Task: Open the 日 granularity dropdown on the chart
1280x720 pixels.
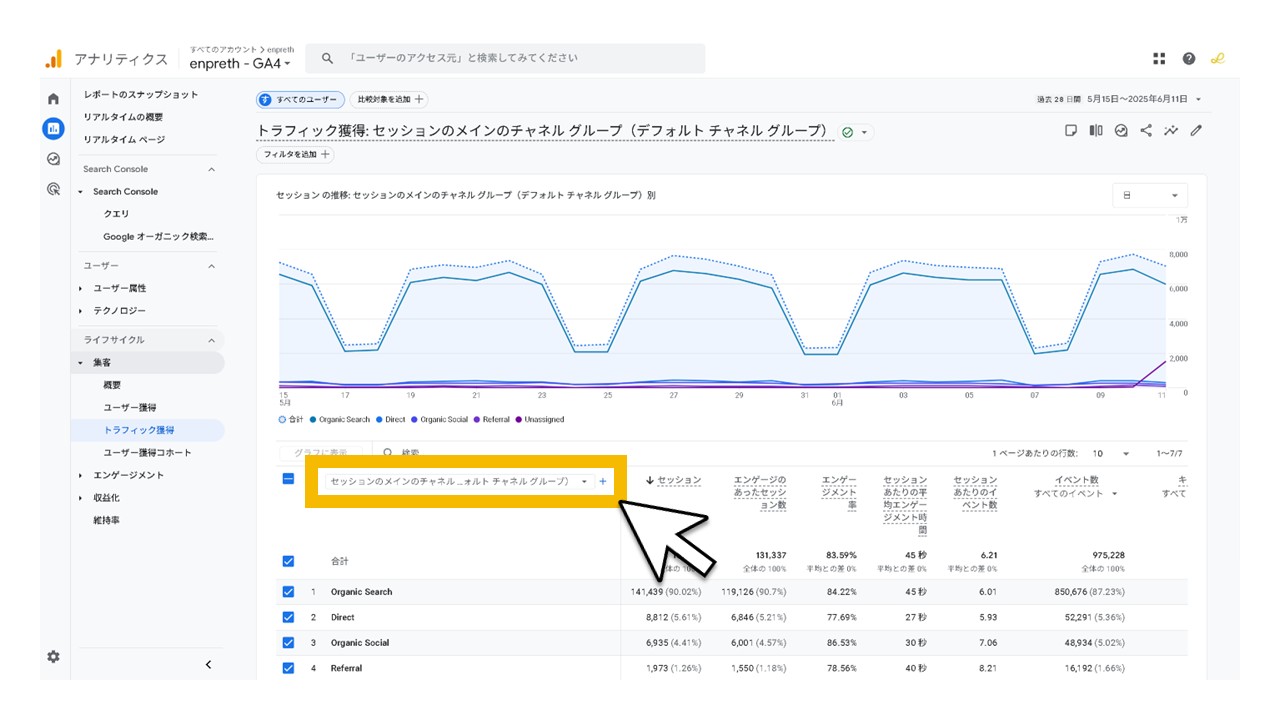Action: 1148,194
